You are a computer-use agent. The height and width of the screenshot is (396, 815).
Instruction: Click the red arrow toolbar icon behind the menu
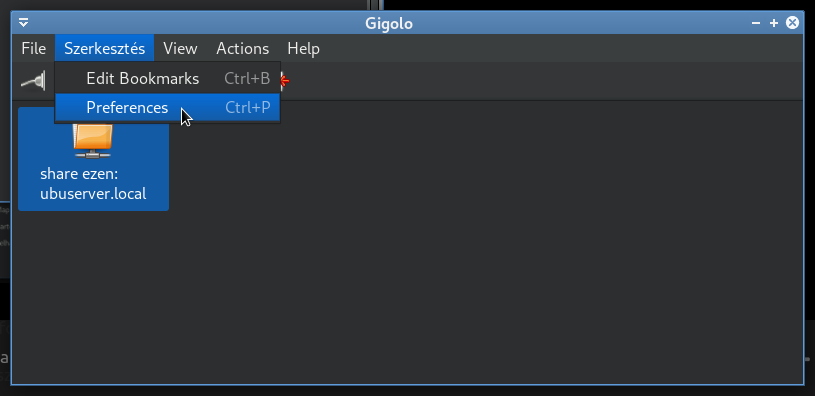[284, 81]
